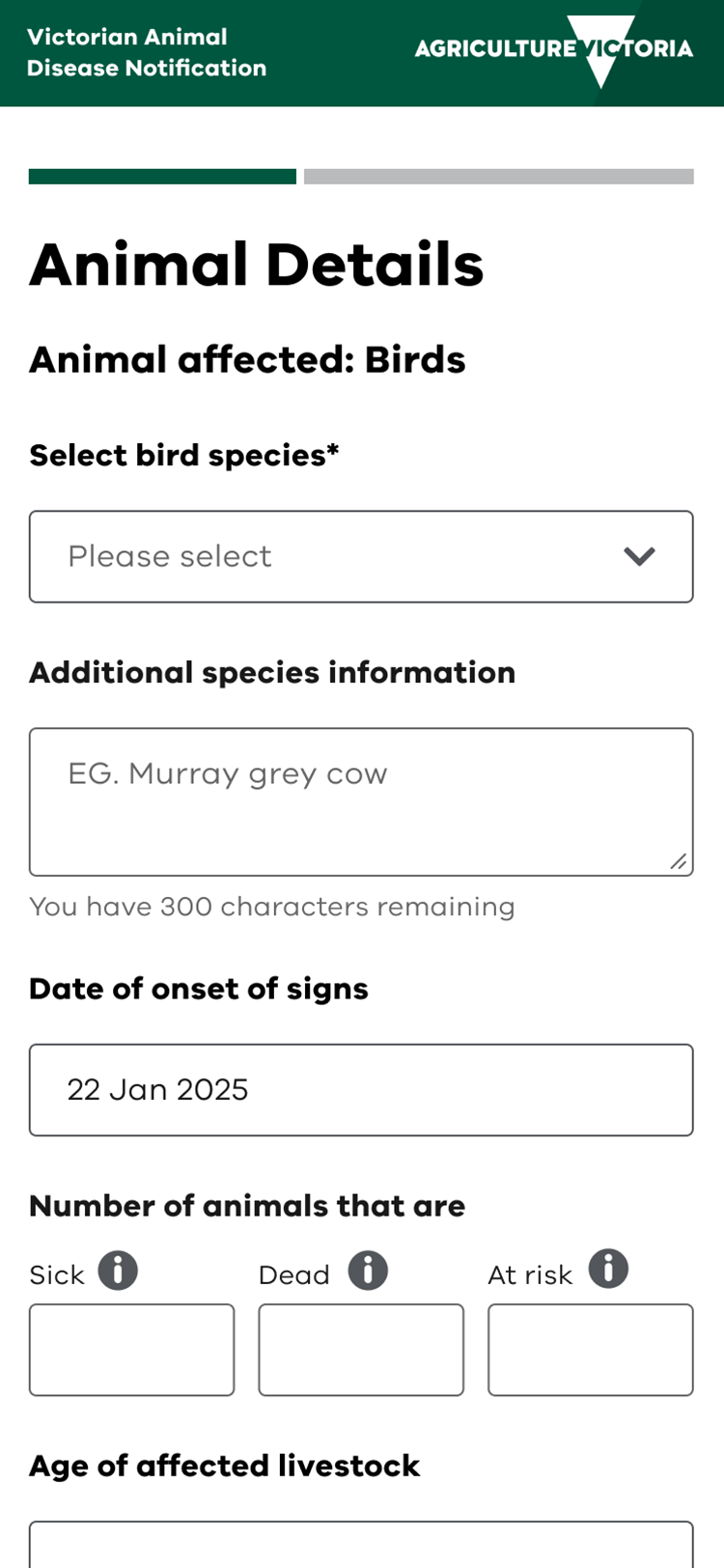The image size is (724, 1568).
Task: Click the Animal Details heading
Action: tap(256, 265)
